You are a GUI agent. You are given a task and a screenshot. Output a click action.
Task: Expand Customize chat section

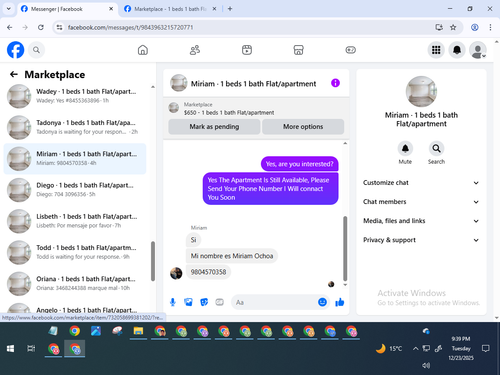pyautogui.click(x=421, y=183)
